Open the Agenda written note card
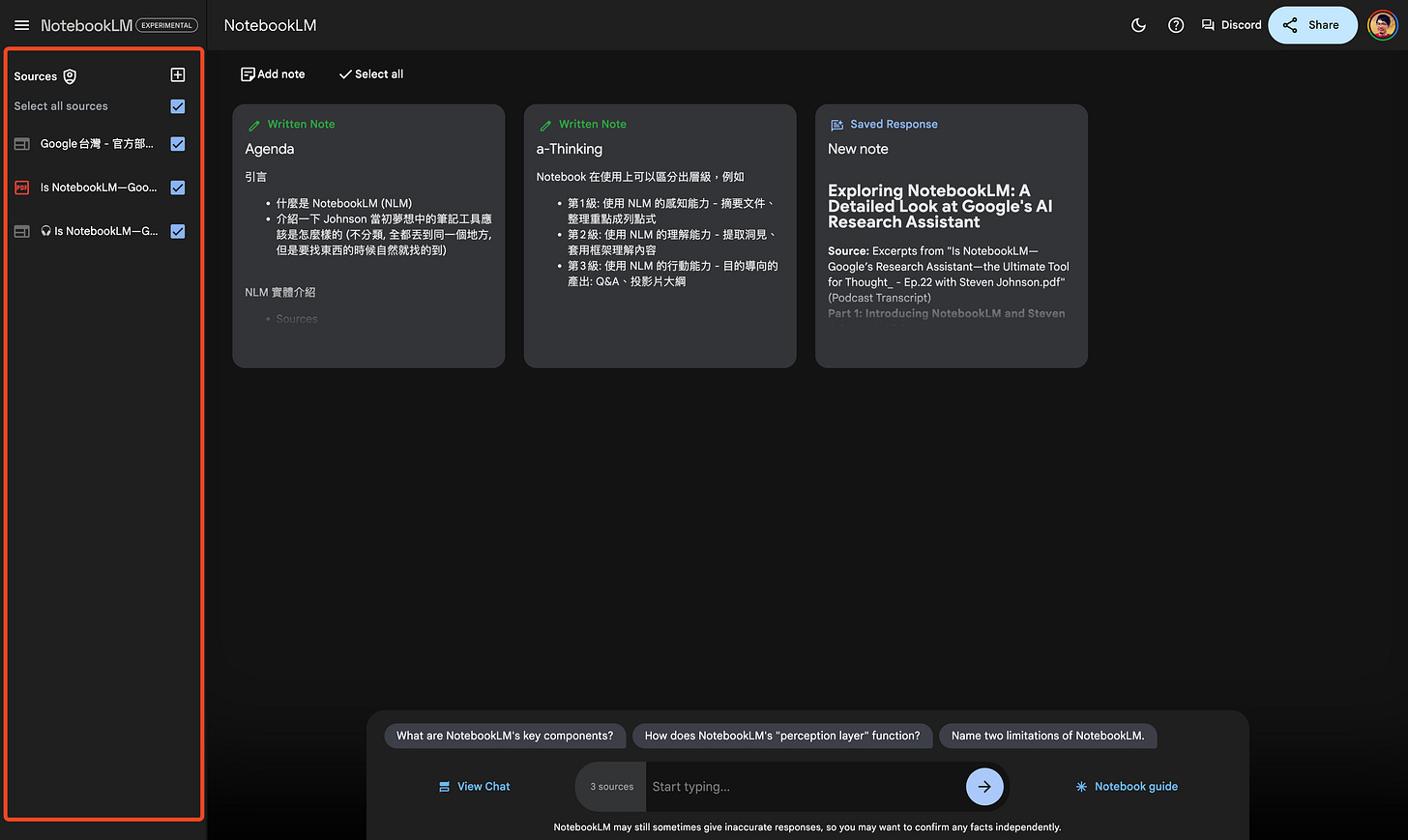Viewport: 1408px width, 840px height. tap(368, 236)
